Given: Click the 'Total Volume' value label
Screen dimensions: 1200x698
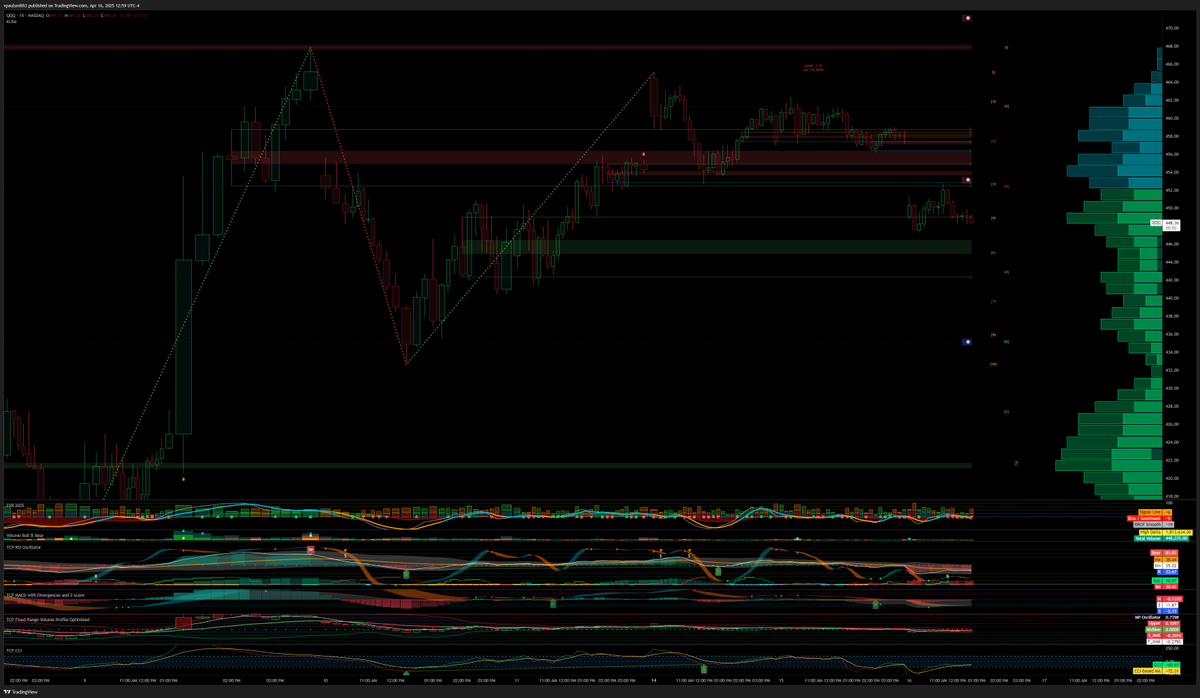Looking at the screenshot, I should [1161, 539].
